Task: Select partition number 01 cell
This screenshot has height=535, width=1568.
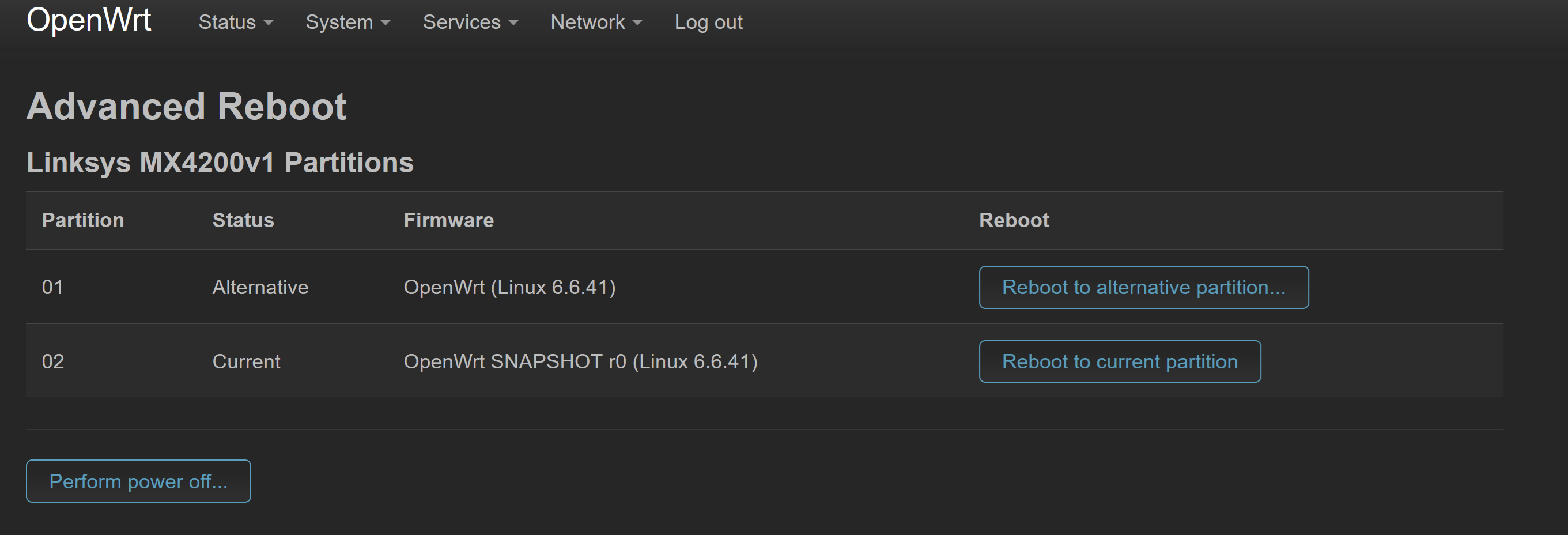Action: pyautogui.click(x=52, y=287)
